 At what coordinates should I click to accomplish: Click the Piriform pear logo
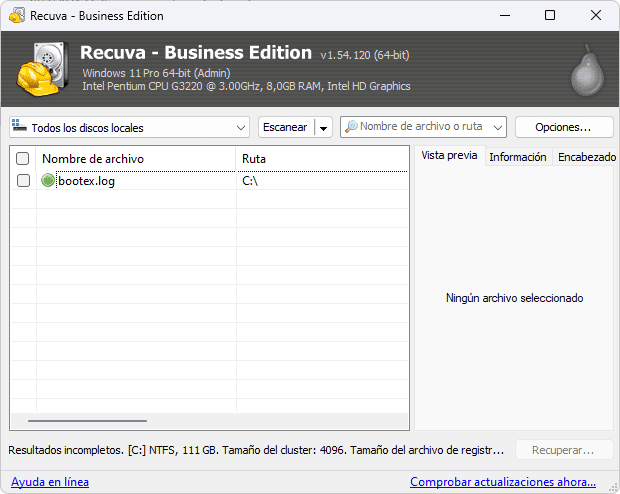[x=587, y=71]
